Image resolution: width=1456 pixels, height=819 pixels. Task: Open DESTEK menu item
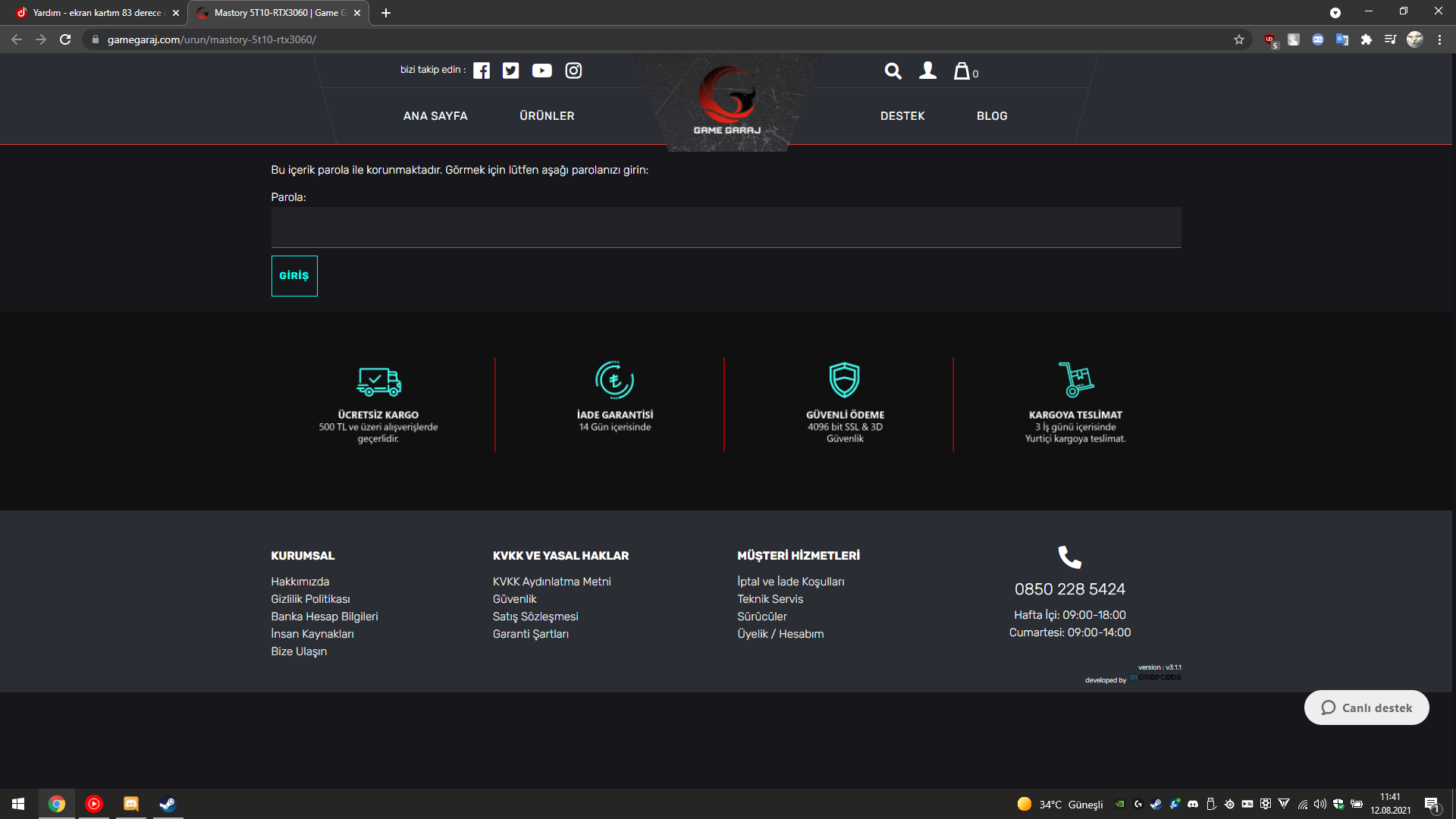[902, 116]
